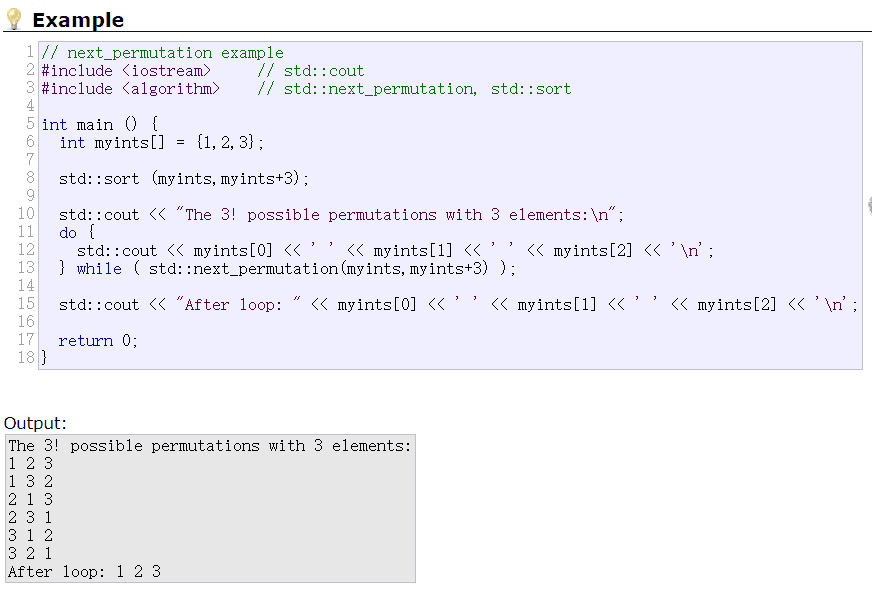Screen dimensions: 872x590
Task: Click the next_permutation example comment line
Action: click(x=162, y=53)
